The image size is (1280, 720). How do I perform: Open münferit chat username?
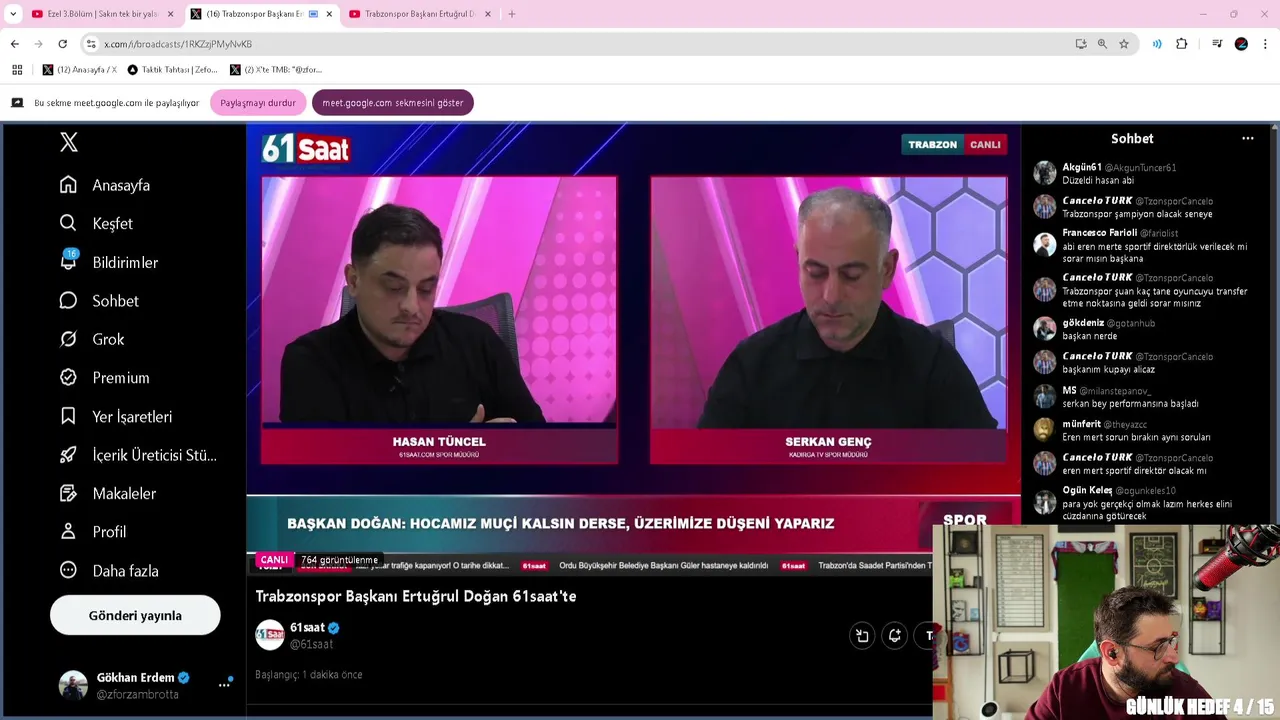pos(1081,424)
